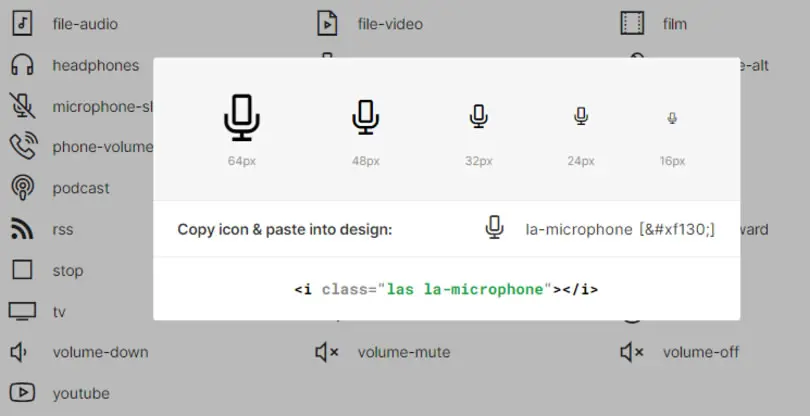Select the film strip icon

coord(632,24)
